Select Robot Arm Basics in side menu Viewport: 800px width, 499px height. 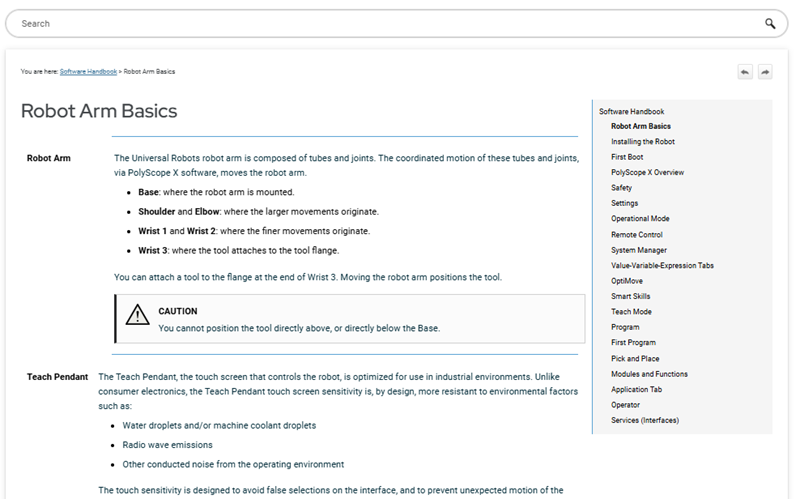(641, 126)
